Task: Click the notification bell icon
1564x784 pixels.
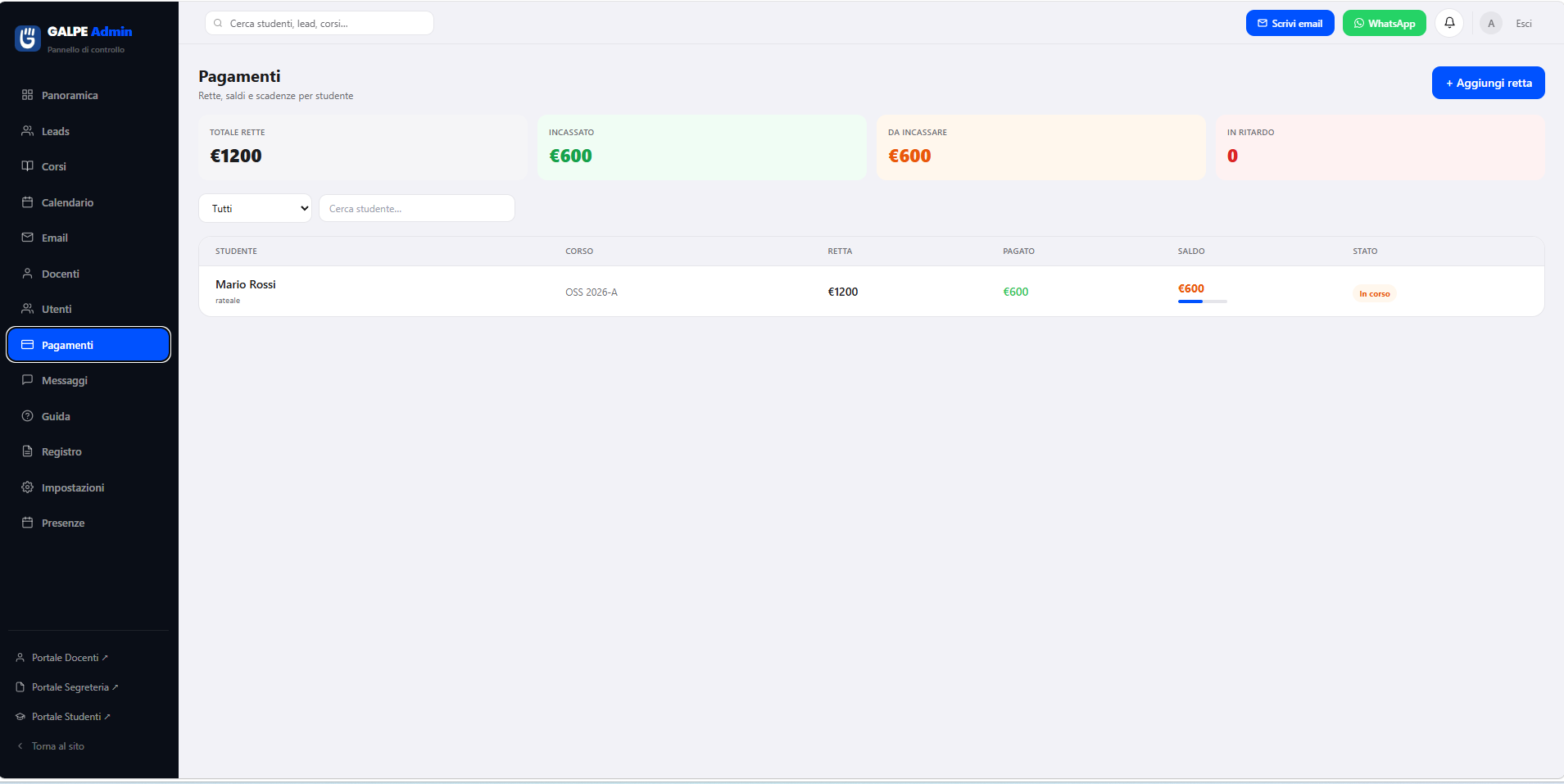Action: [x=1449, y=23]
